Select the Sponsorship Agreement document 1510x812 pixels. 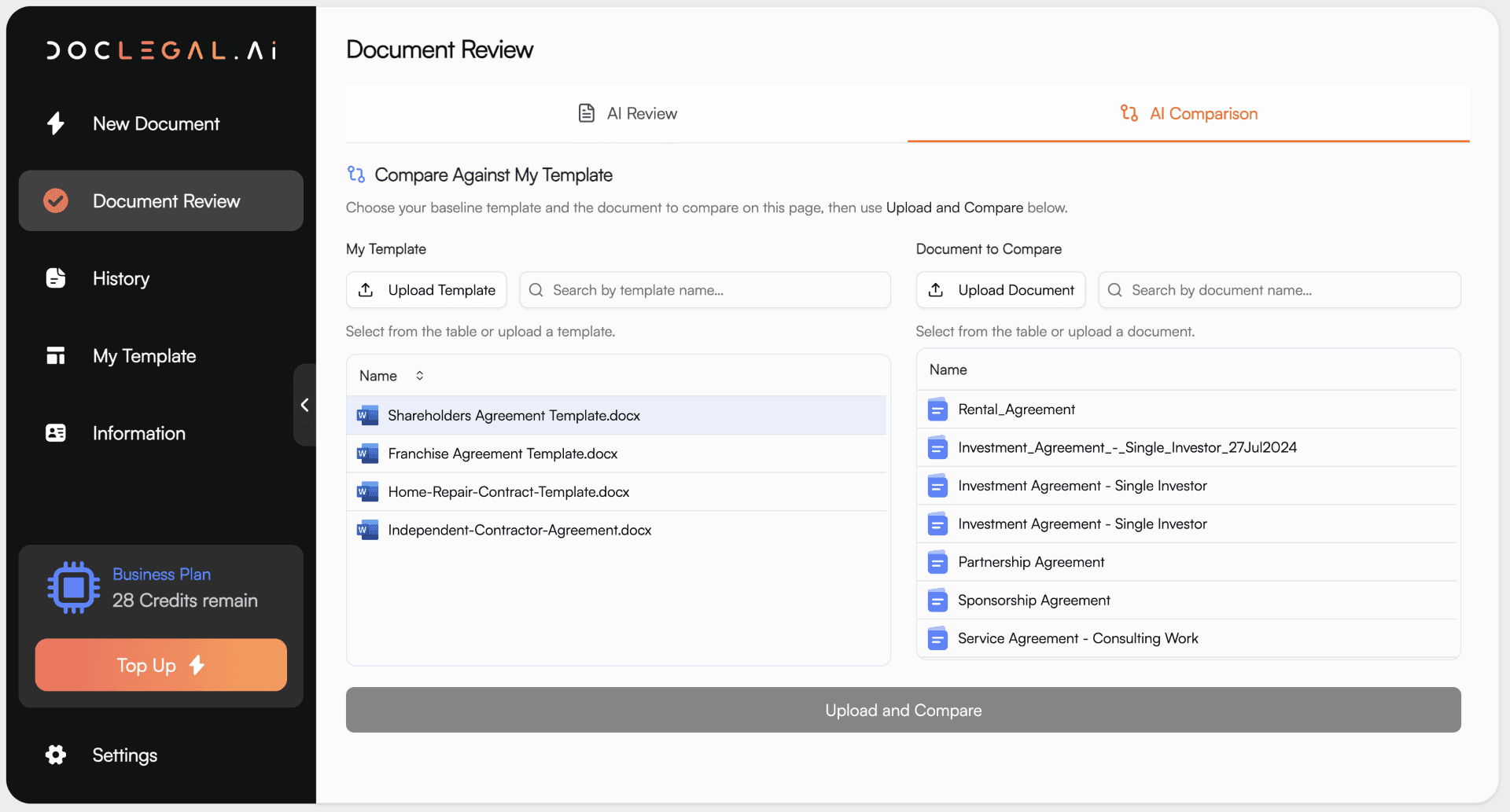(1188, 601)
